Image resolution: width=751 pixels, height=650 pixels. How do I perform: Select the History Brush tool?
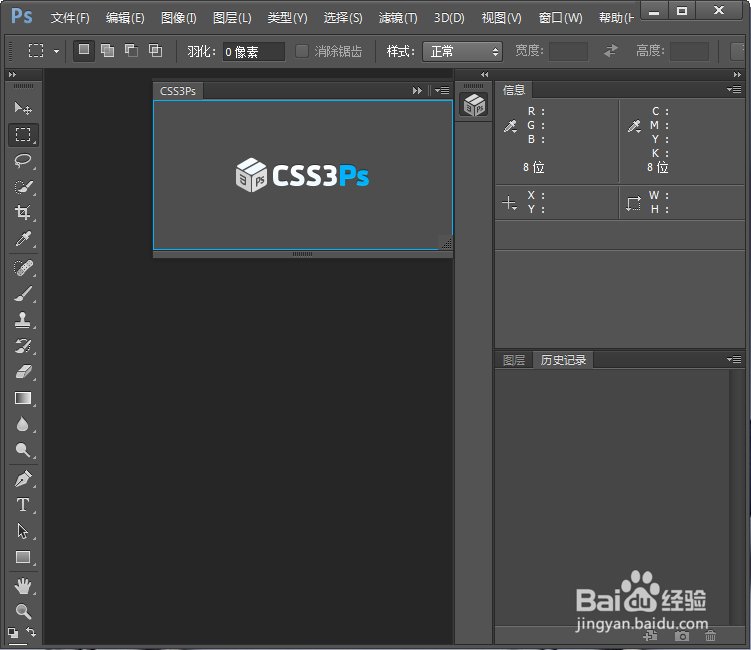pyautogui.click(x=23, y=346)
